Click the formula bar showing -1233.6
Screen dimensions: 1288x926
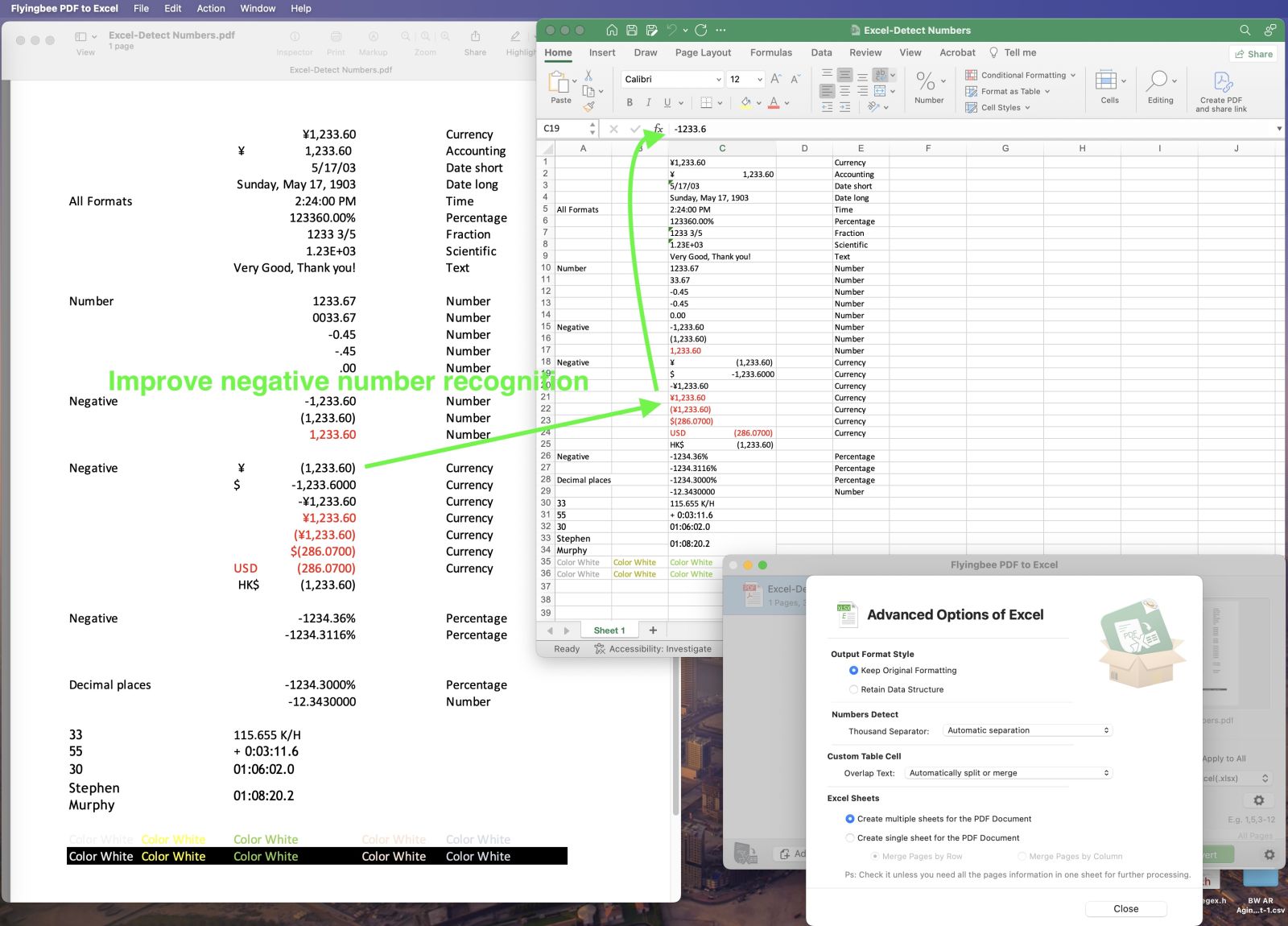970,129
